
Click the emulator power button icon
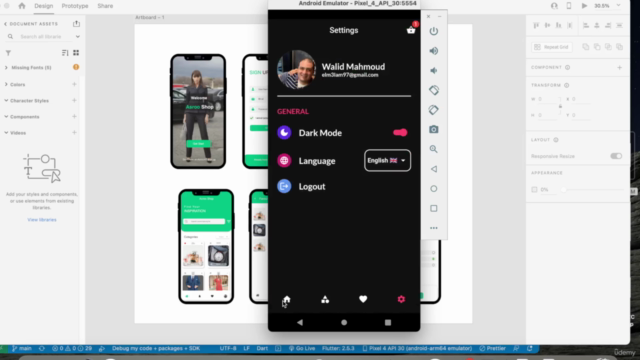click(433, 31)
